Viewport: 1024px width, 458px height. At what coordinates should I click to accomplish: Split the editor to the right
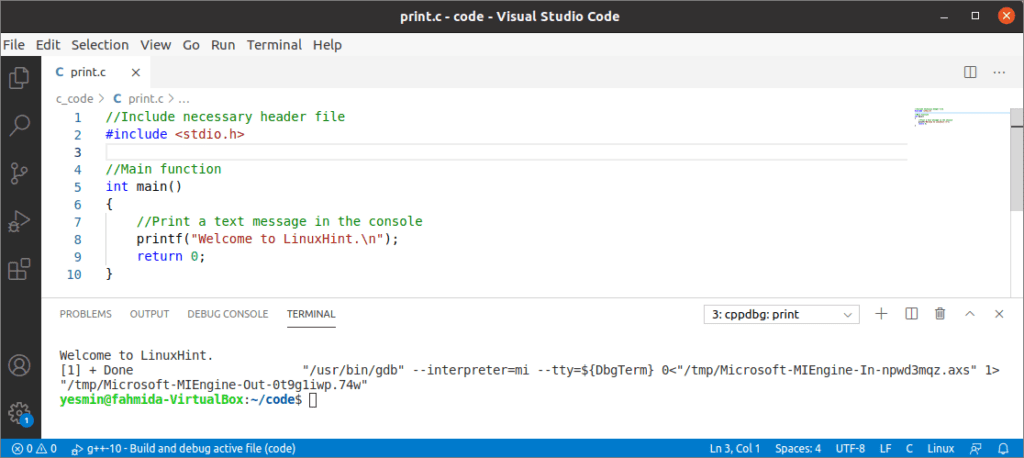[x=970, y=73]
